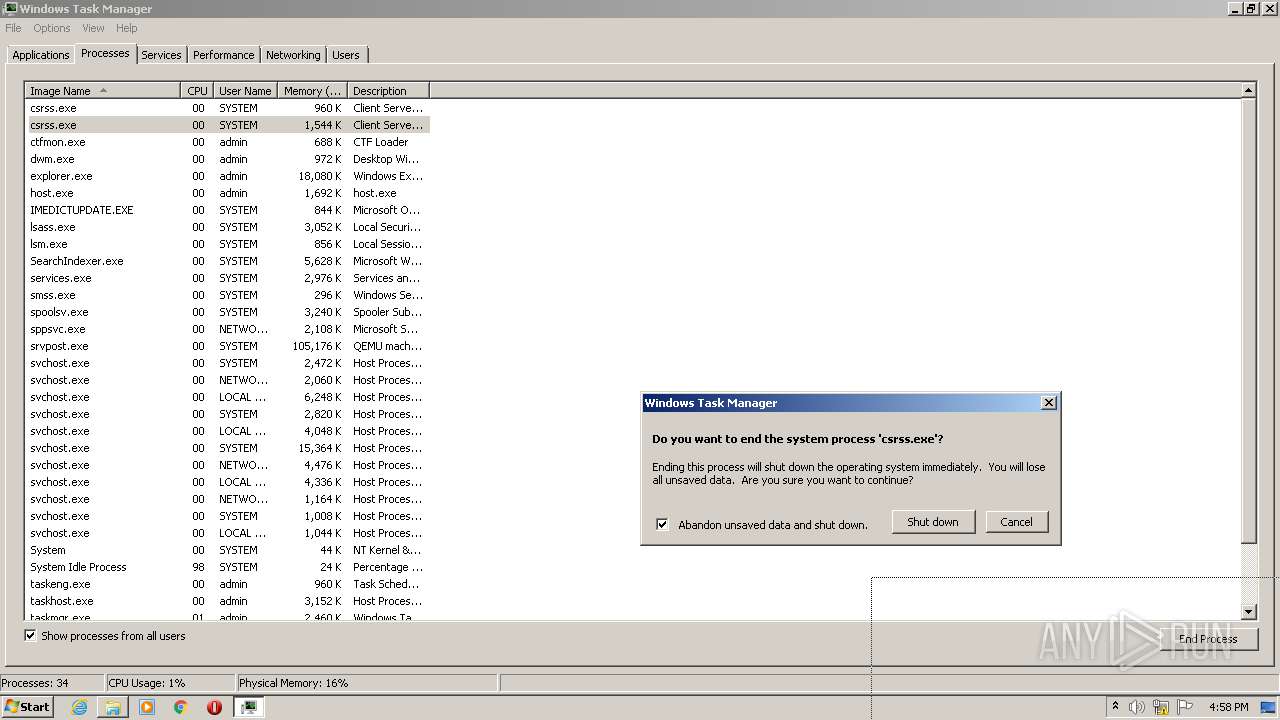Close the dialog with the X button

(x=1048, y=403)
